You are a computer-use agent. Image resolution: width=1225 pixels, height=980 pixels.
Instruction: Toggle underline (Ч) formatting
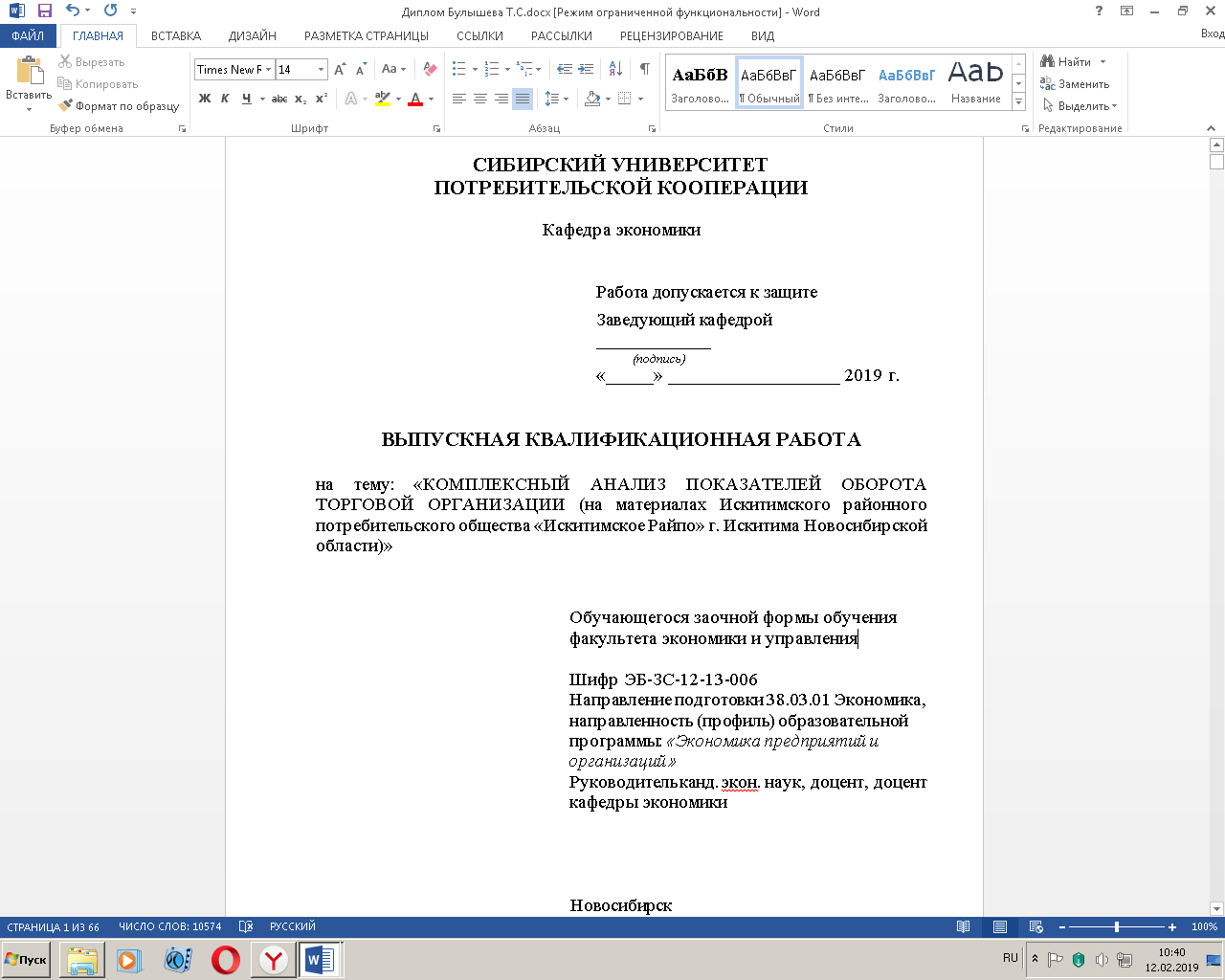247,99
